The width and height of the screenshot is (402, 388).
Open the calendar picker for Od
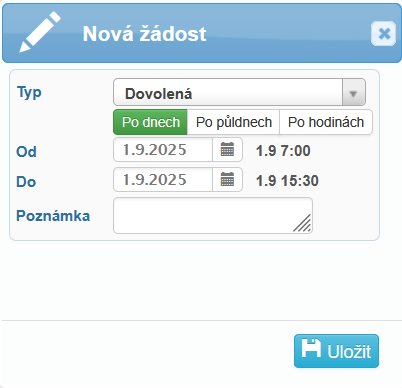pos(227,150)
